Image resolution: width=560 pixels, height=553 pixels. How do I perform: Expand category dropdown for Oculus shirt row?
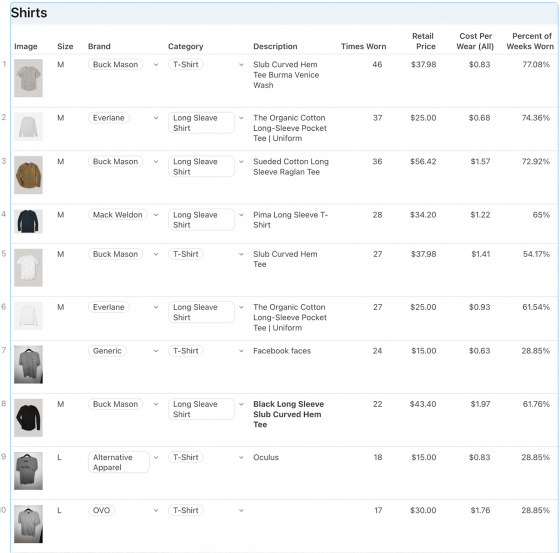coord(241,458)
